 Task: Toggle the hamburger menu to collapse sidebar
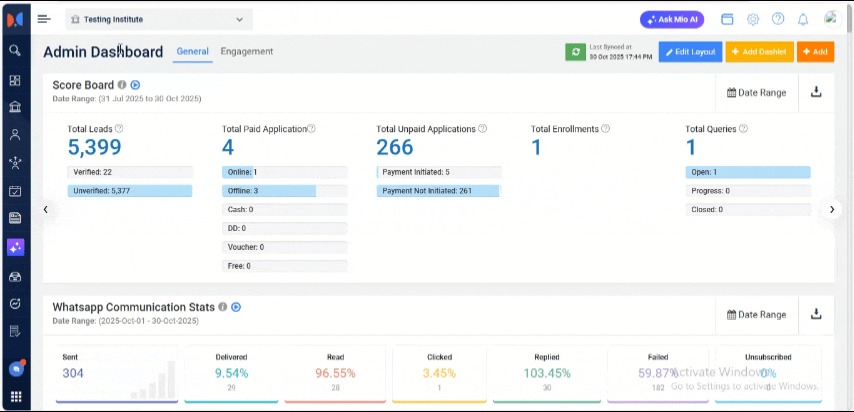pyautogui.click(x=43, y=19)
